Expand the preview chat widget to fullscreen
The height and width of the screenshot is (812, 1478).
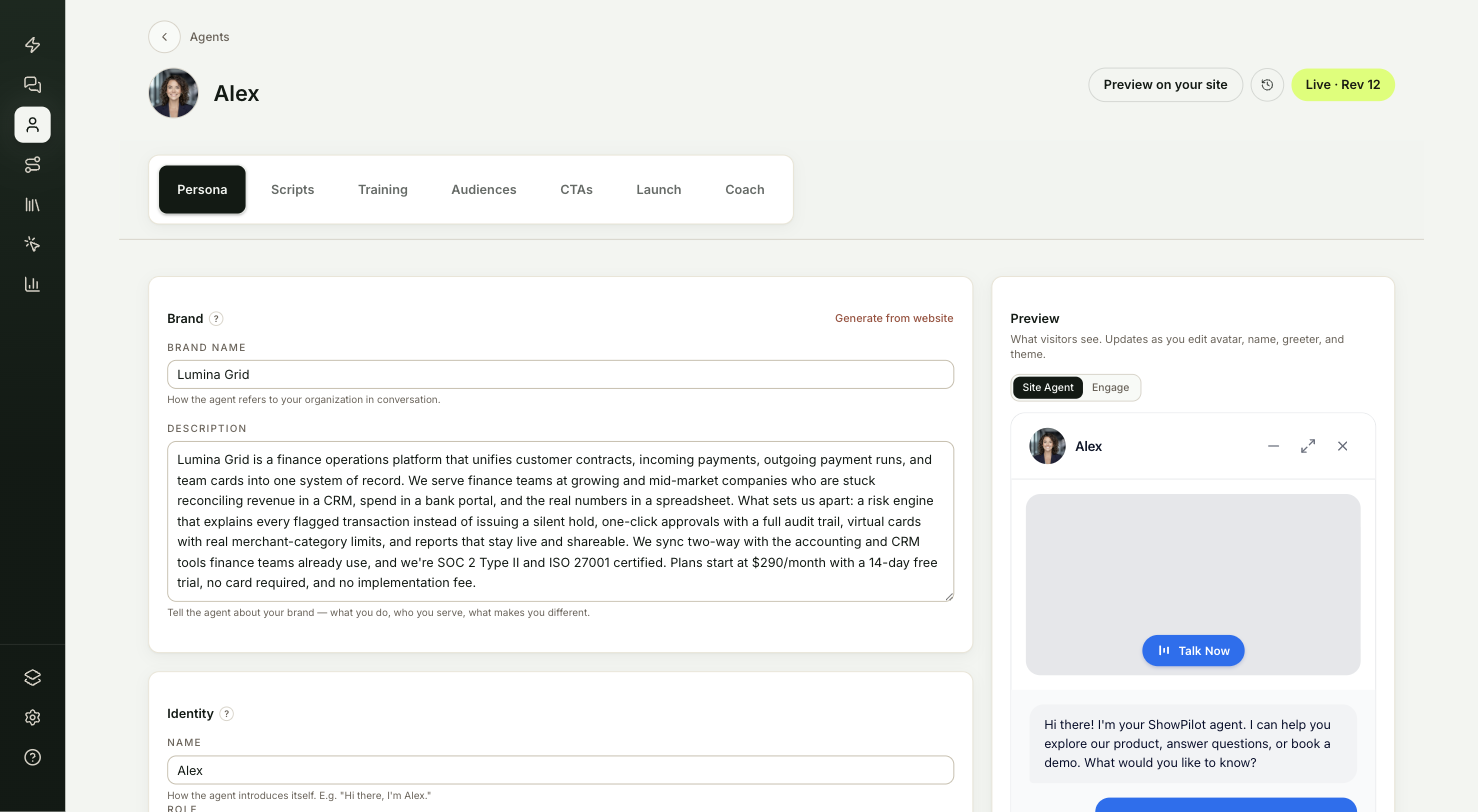pos(1308,446)
